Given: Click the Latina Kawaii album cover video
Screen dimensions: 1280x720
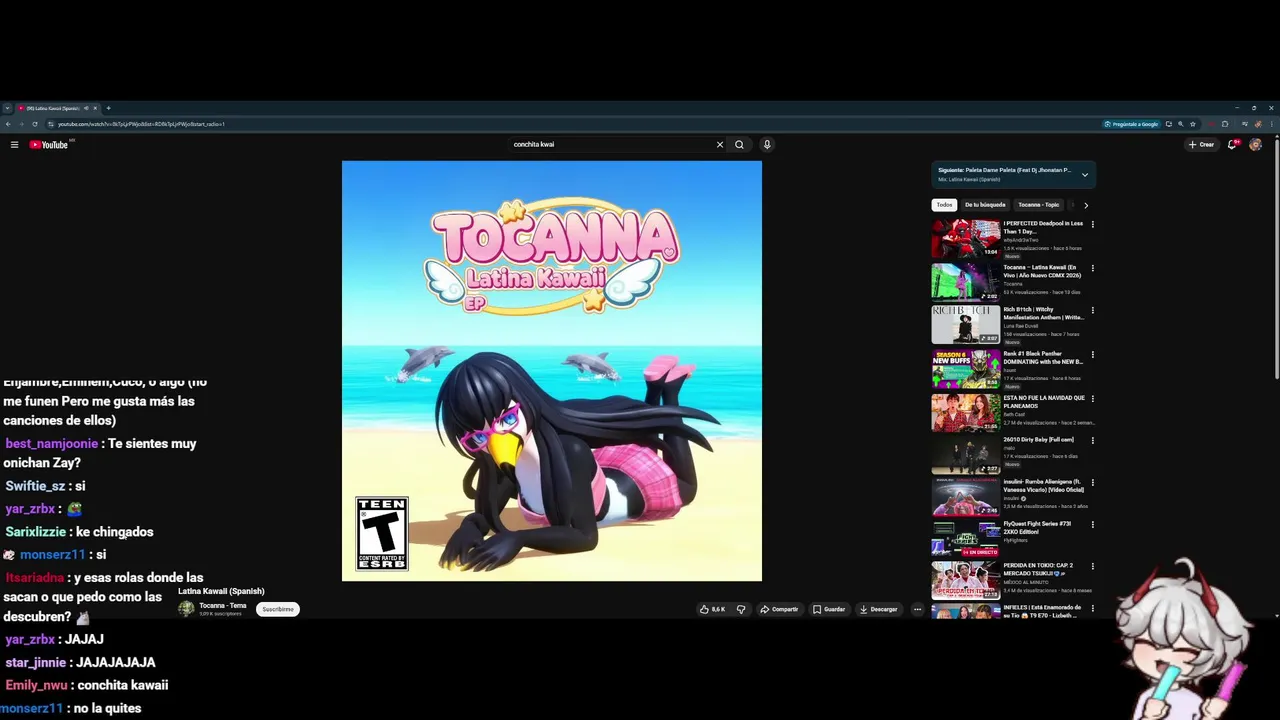Looking at the screenshot, I should (552, 371).
